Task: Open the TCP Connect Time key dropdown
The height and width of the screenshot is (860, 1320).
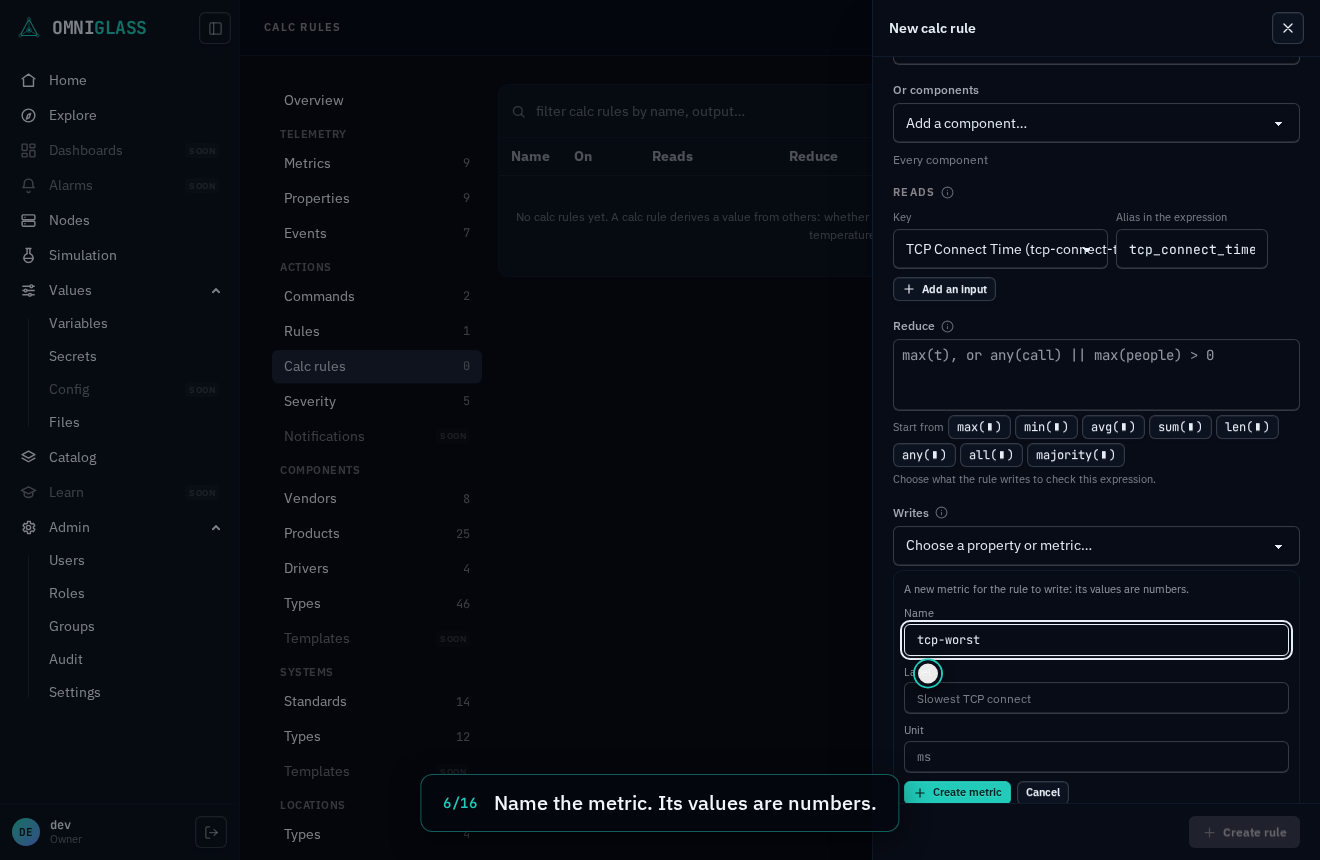Action: (1000, 249)
